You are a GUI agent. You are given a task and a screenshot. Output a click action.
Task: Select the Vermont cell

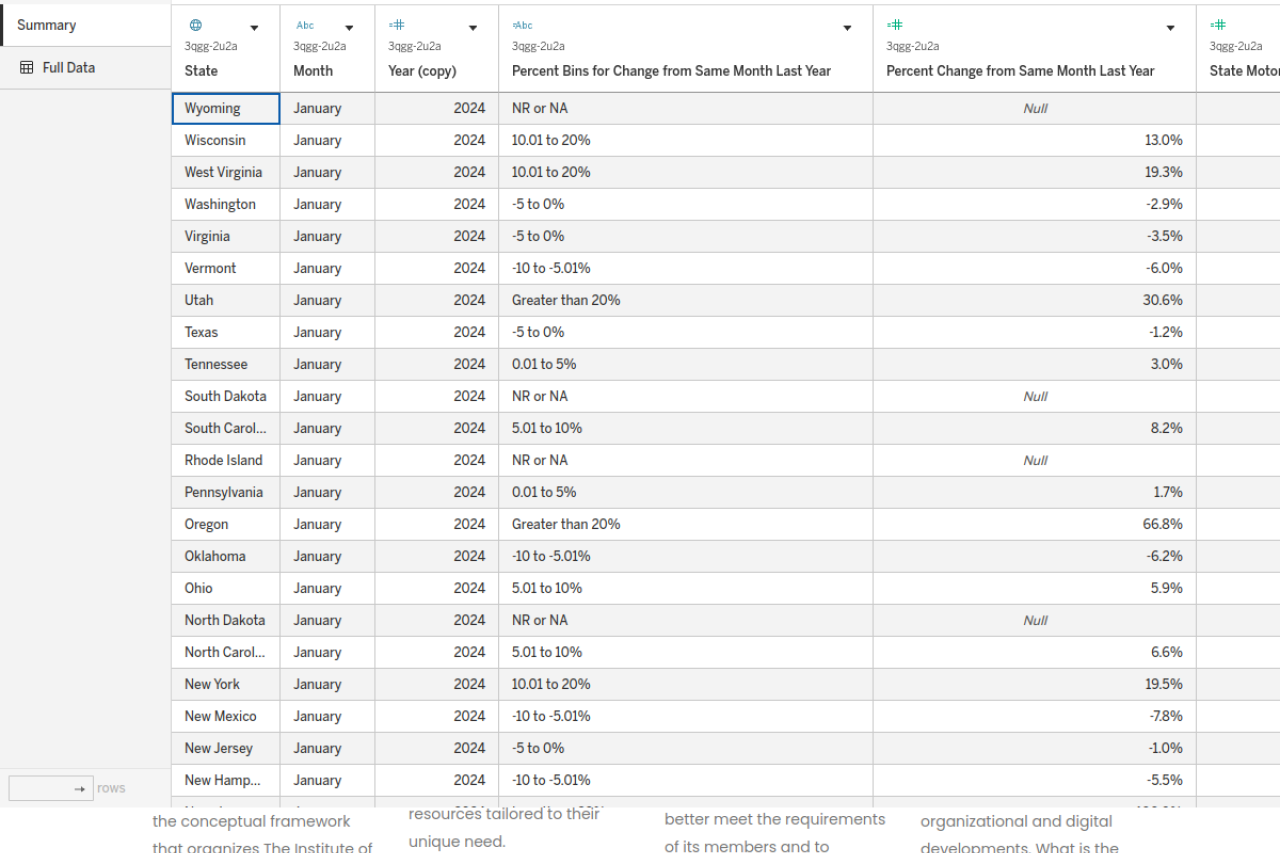pyautogui.click(x=226, y=268)
